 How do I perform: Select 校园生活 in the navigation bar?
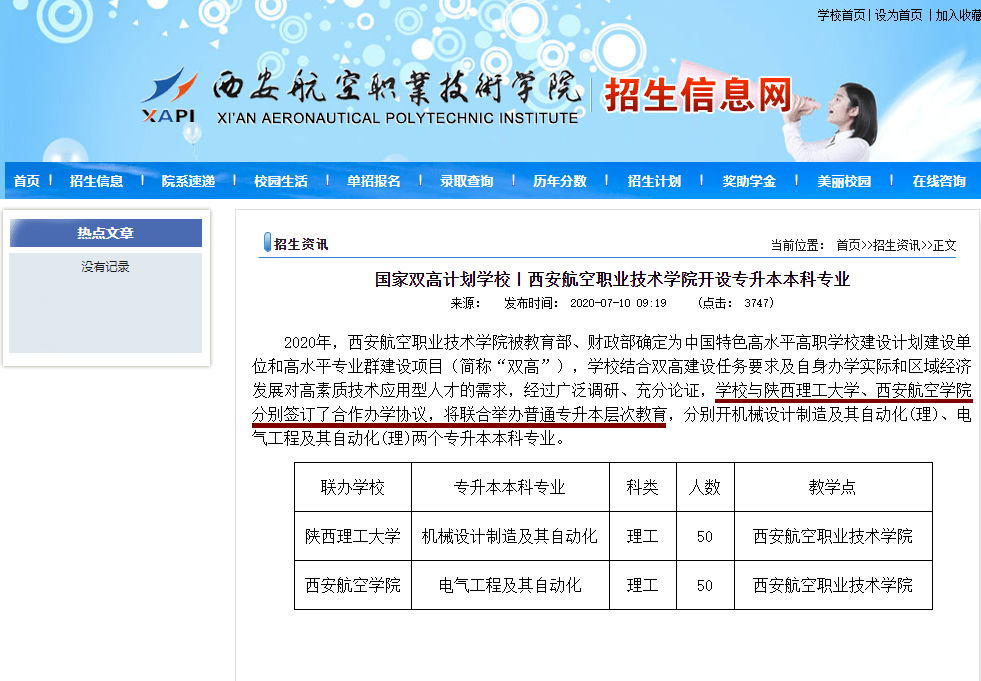pyautogui.click(x=281, y=181)
